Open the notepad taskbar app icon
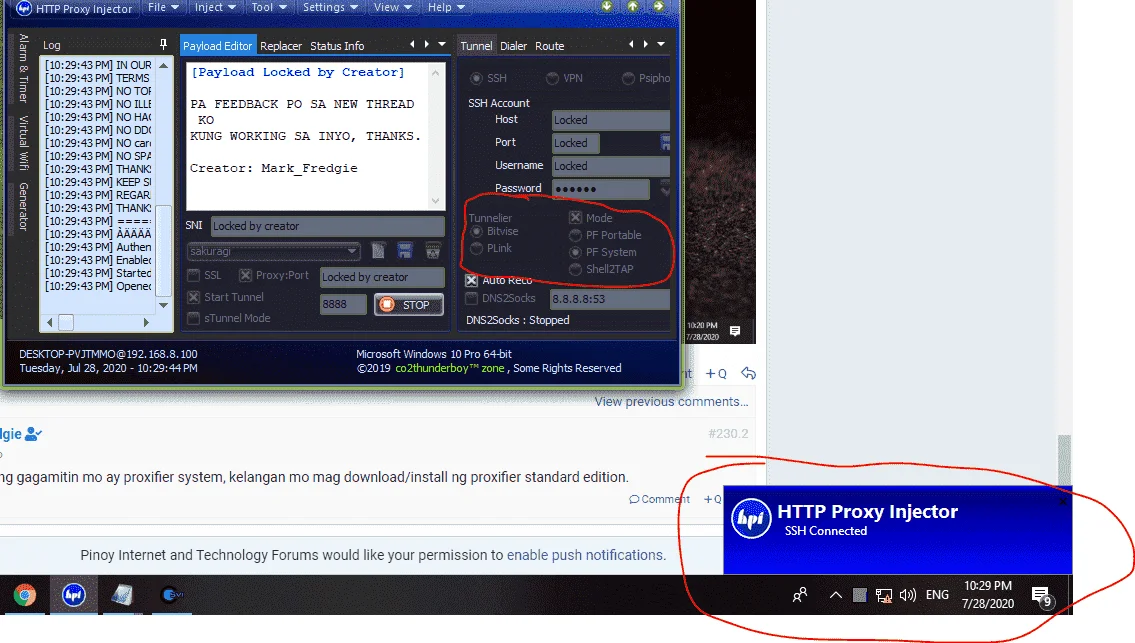The height and width of the screenshot is (643, 1135). click(122, 594)
